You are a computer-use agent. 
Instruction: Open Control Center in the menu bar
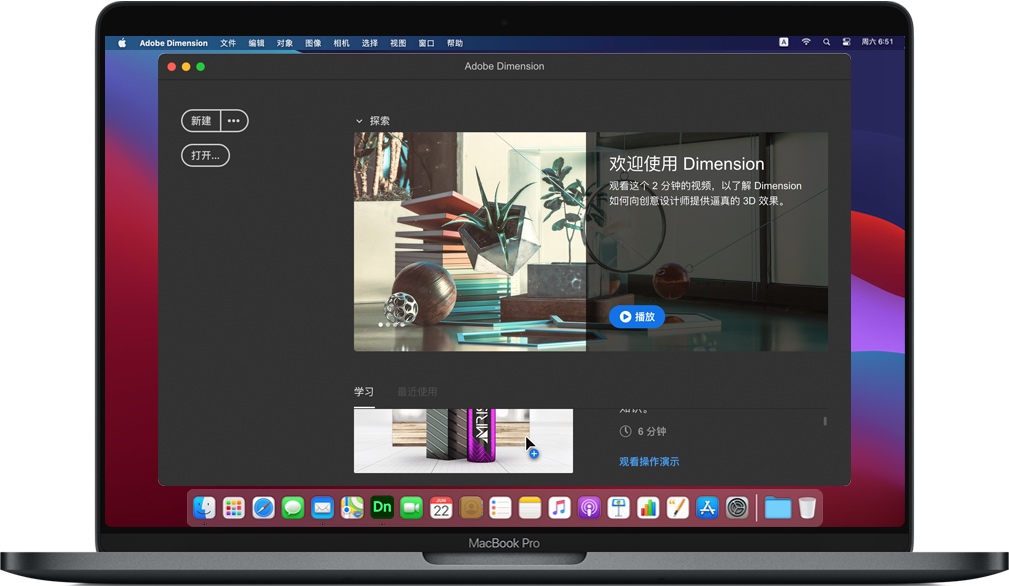pyautogui.click(x=846, y=43)
